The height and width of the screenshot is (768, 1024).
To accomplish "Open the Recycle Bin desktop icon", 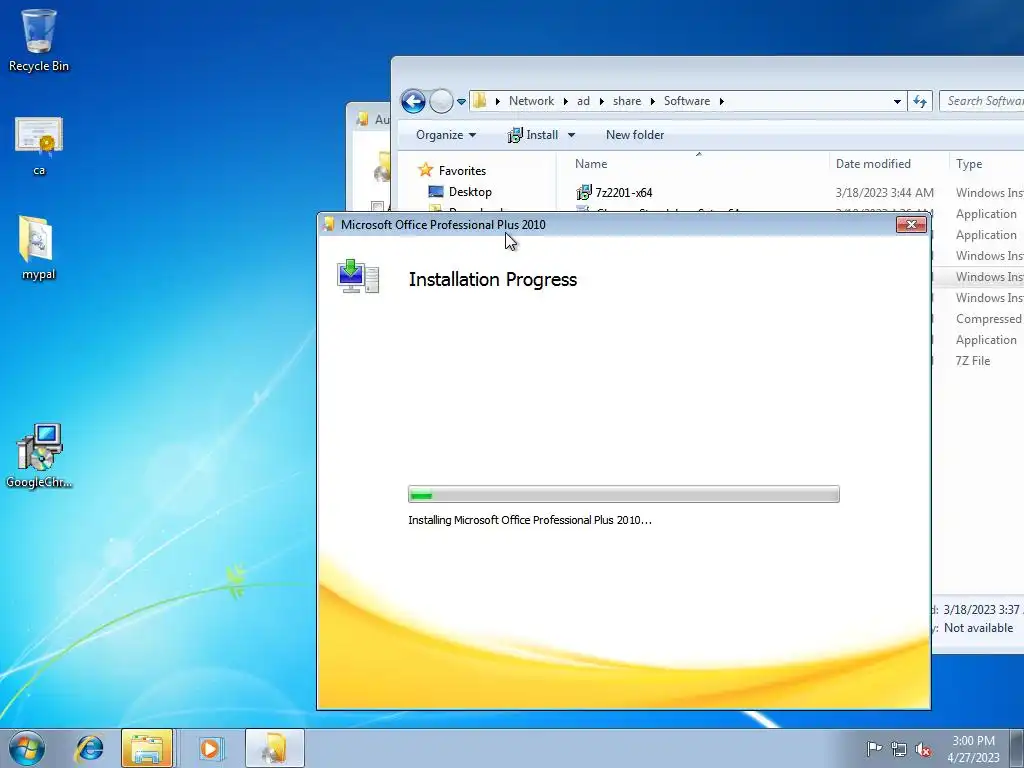I will click(39, 39).
